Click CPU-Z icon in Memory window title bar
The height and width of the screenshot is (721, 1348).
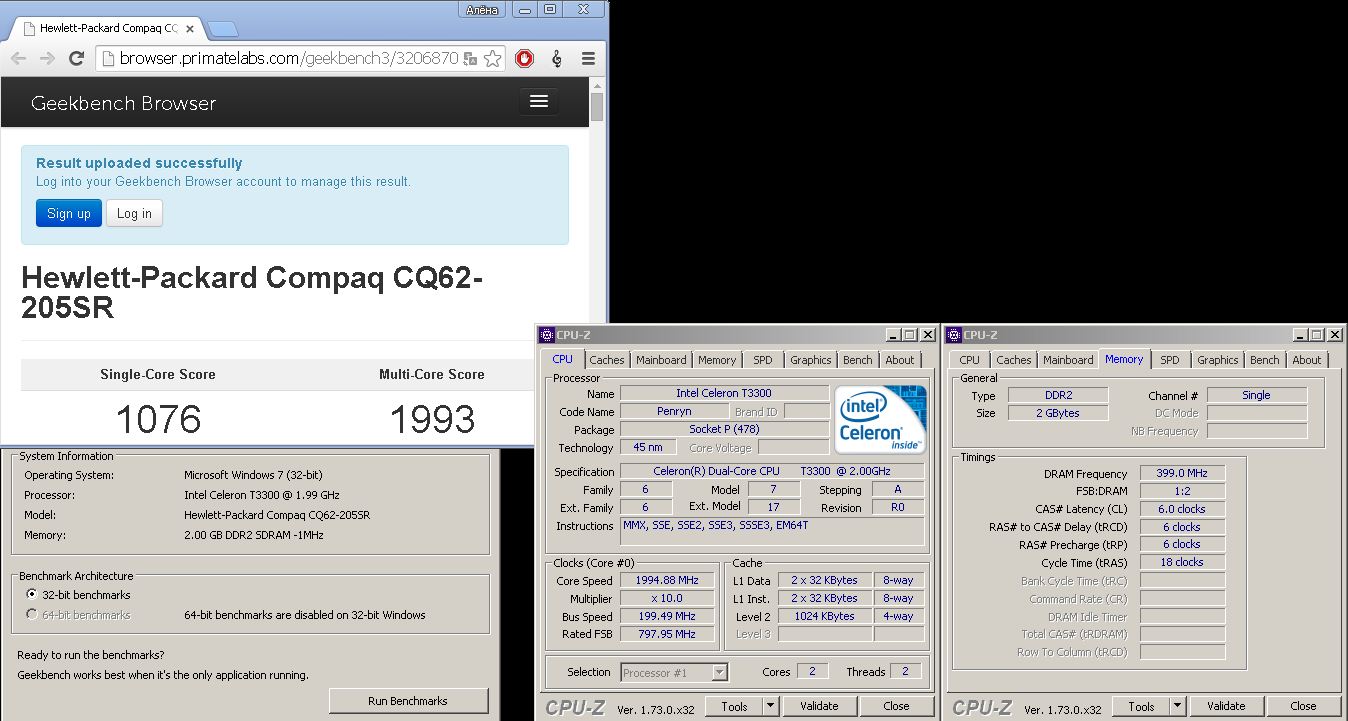pos(954,335)
